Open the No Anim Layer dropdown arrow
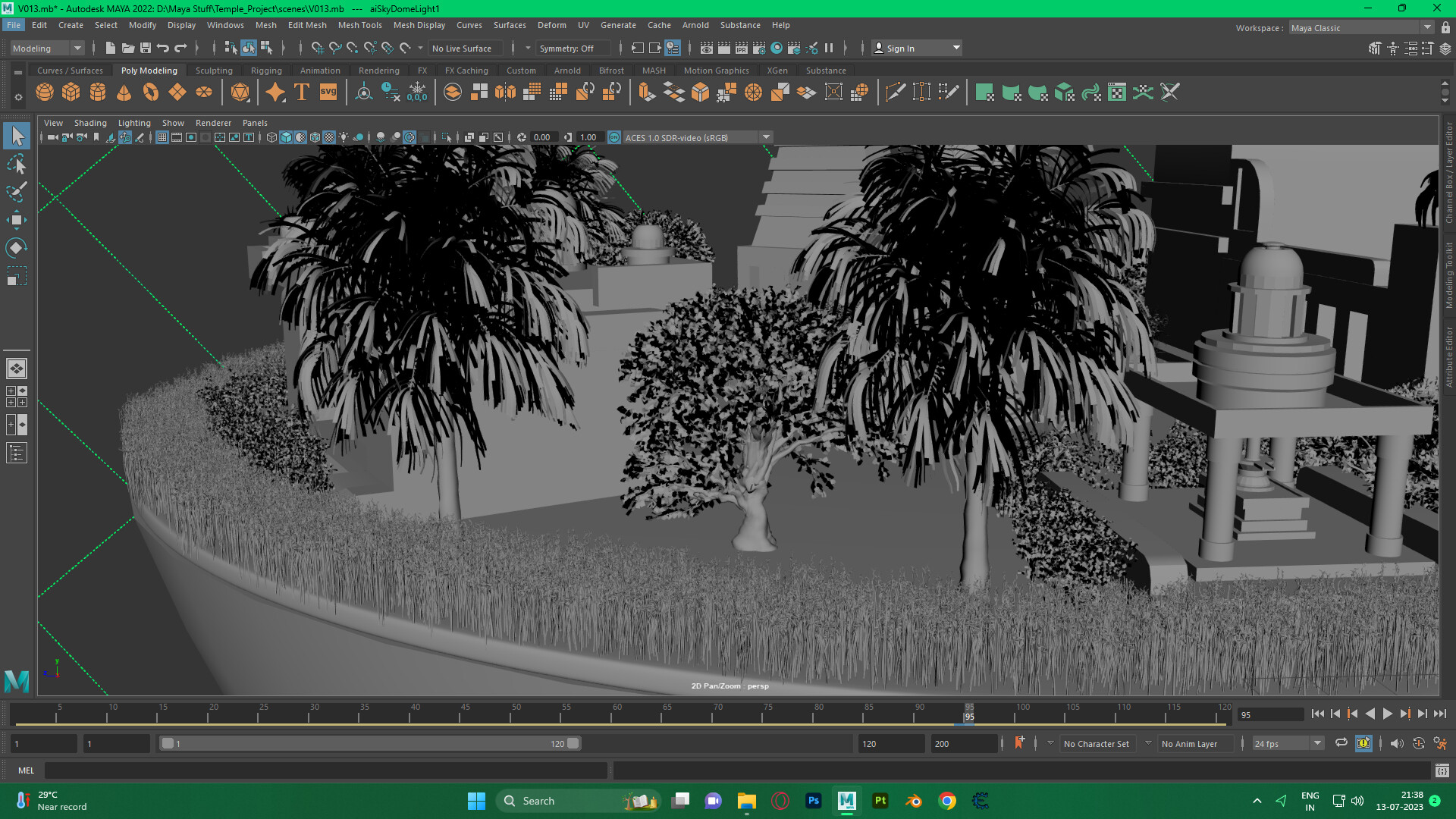1456x819 pixels. 1148,743
